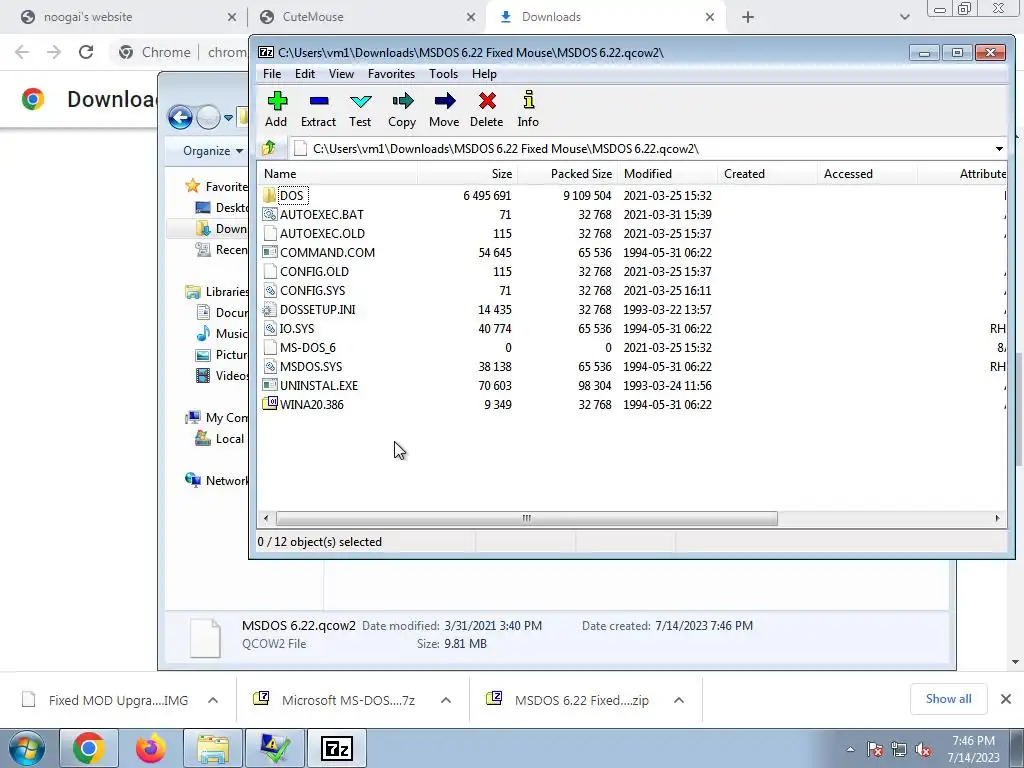Viewport: 1024px width, 768px height.
Task: Open the Favorites menu in 7-Zip
Action: click(x=391, y=74)
